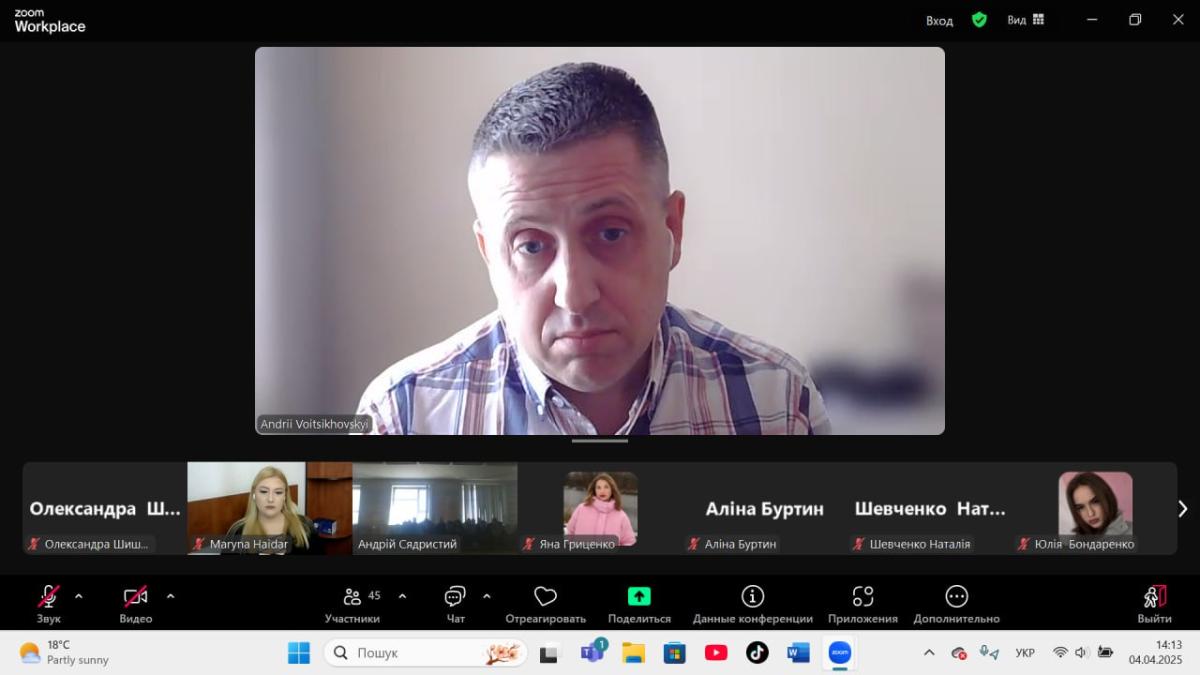Image resolution: width=1200 pixels, height=675 pixels.
Task: Expand video options arrow next to Видео
Action: [170, 597]
